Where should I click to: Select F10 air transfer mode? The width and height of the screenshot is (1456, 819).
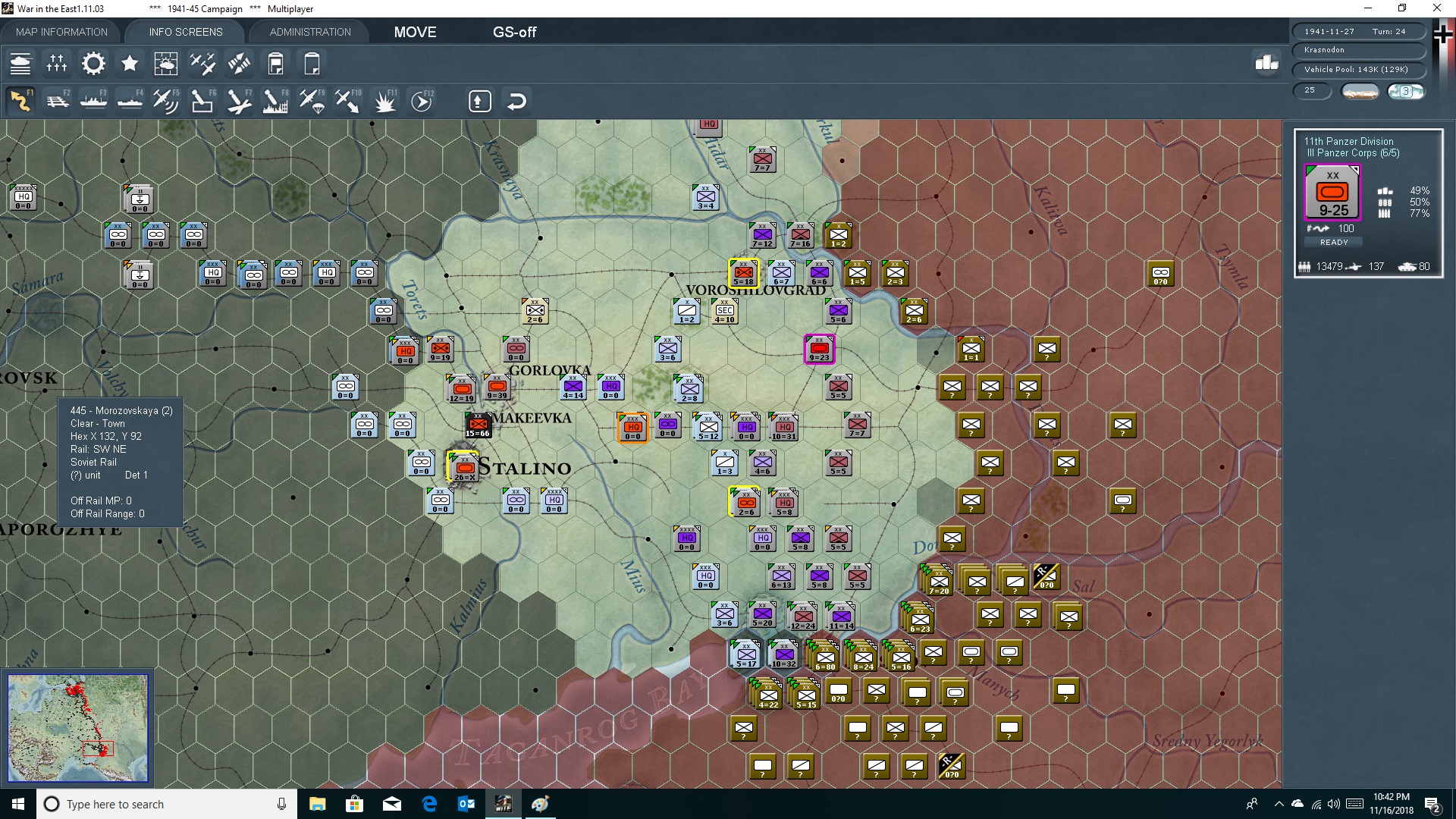[348, 101]
